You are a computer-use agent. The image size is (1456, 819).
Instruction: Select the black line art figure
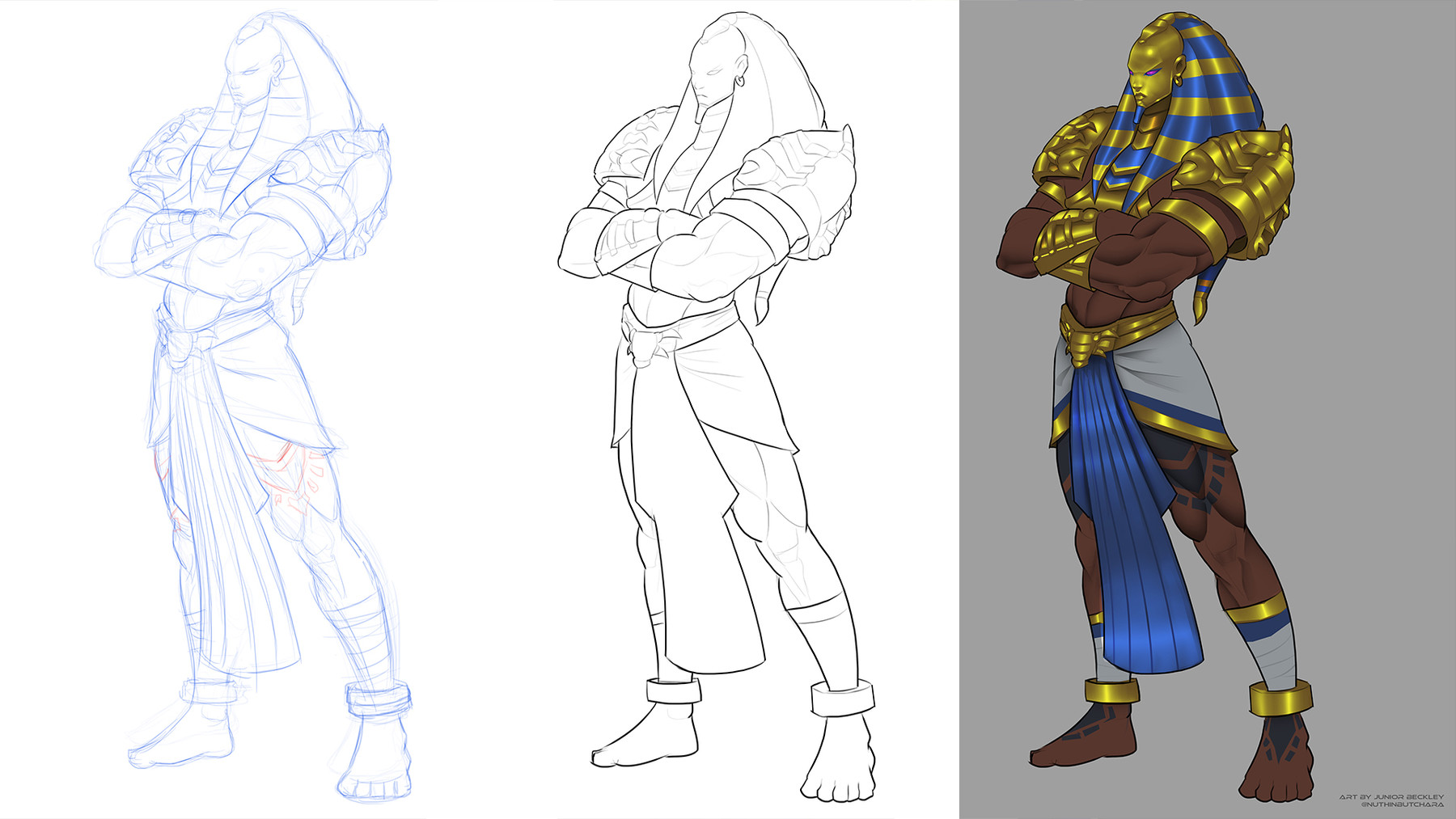pos(717,407)
